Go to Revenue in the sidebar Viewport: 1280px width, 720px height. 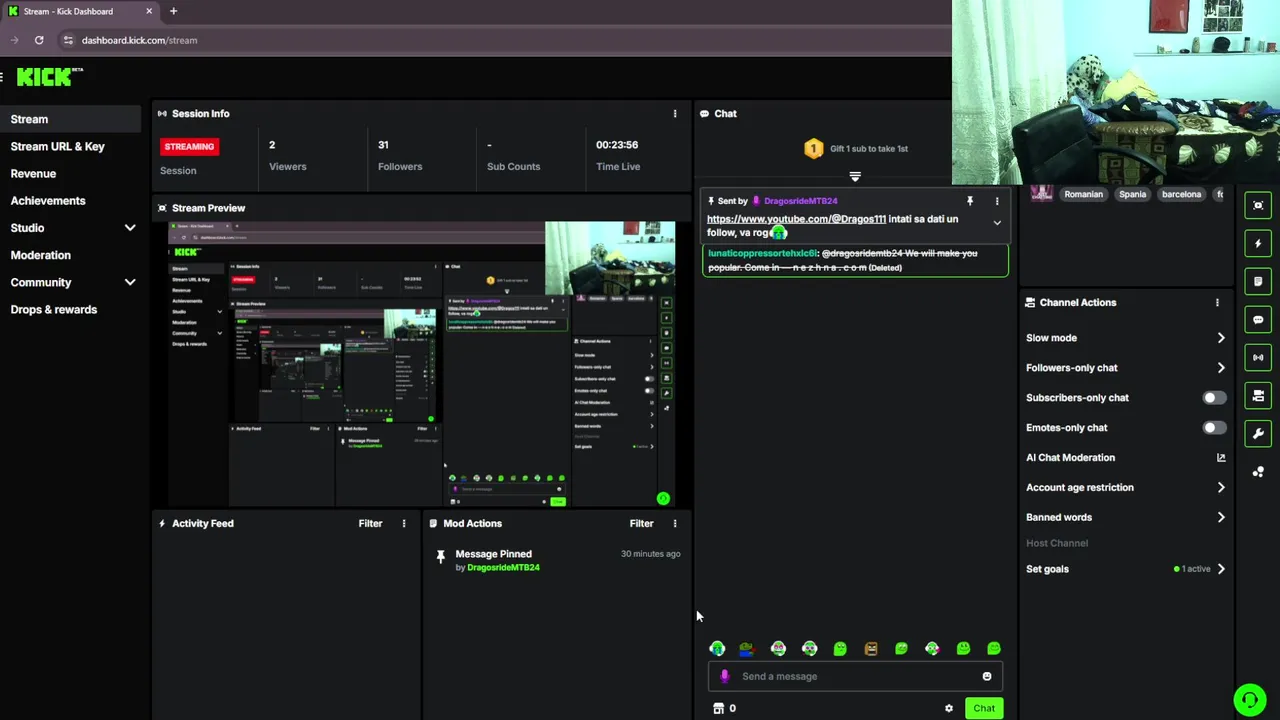pyautogui.click(x=33, y=173)
